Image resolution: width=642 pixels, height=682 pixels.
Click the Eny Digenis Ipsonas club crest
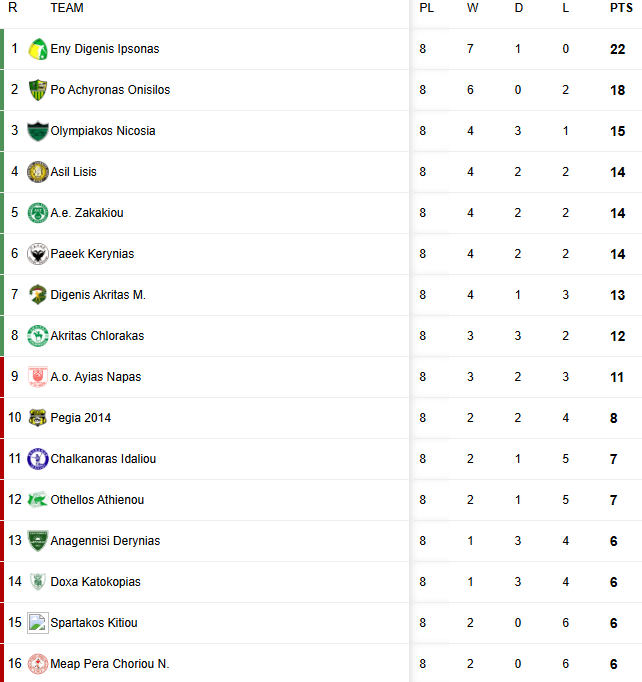pos(38,49)
